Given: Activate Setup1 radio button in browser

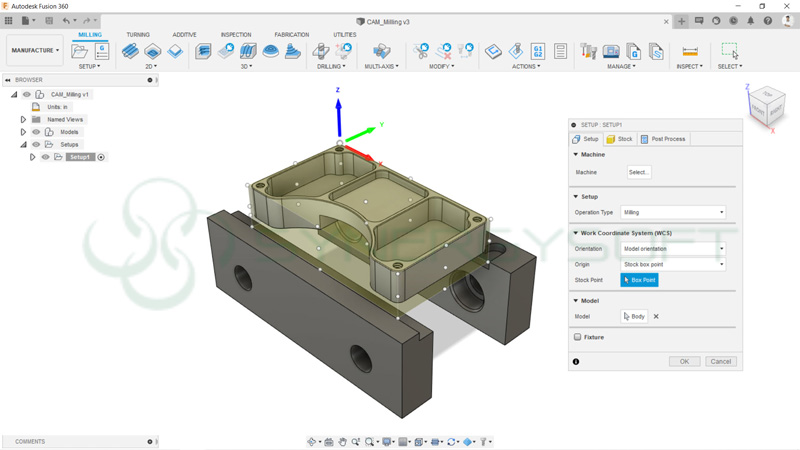Looking at the screenshot, I should [x=101, y=157].
